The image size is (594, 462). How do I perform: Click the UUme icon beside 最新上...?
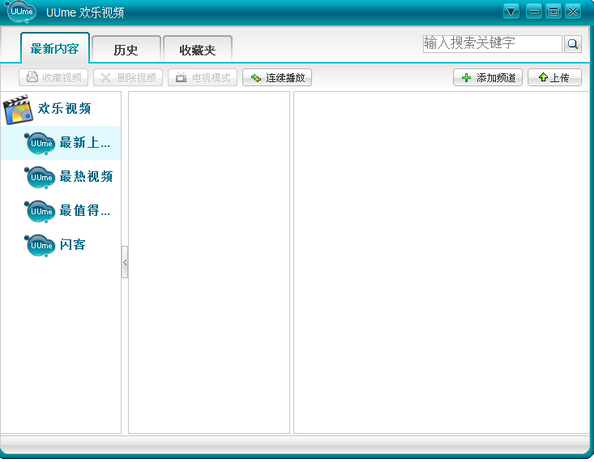(40, 143)
